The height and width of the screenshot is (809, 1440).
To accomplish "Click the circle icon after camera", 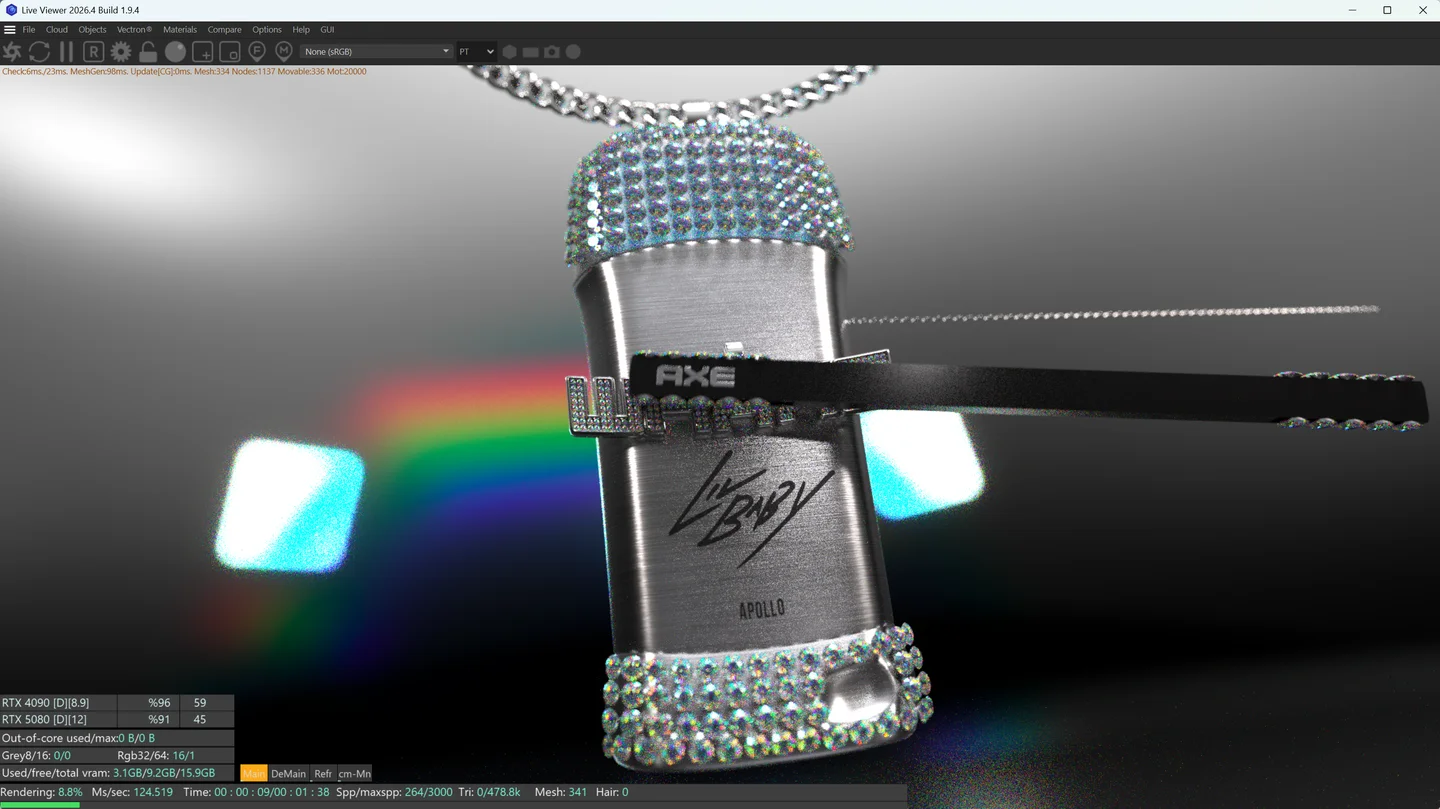I will 573,52.
